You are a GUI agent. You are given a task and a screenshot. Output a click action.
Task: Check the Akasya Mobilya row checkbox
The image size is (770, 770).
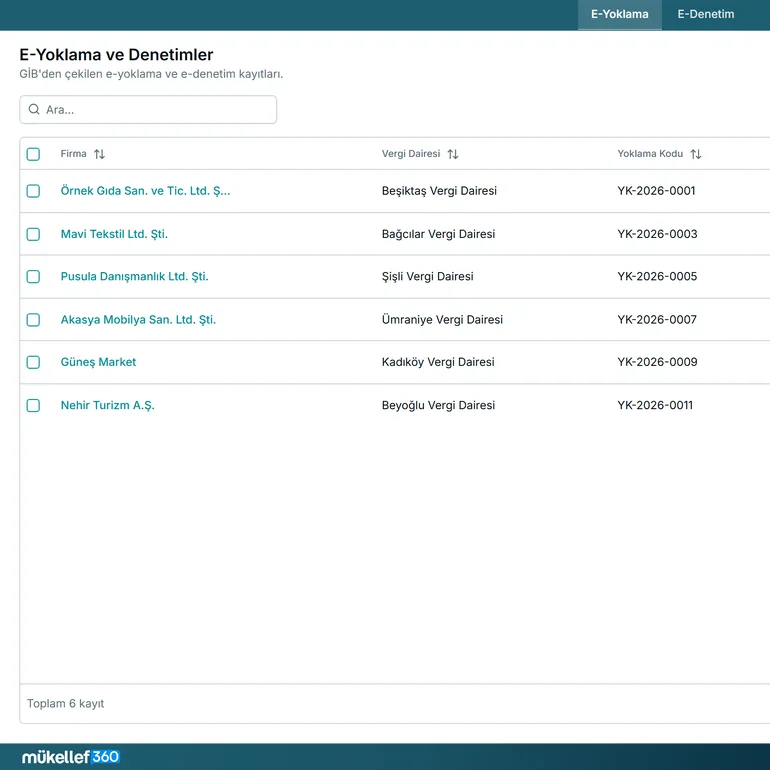tap(33, 320)
